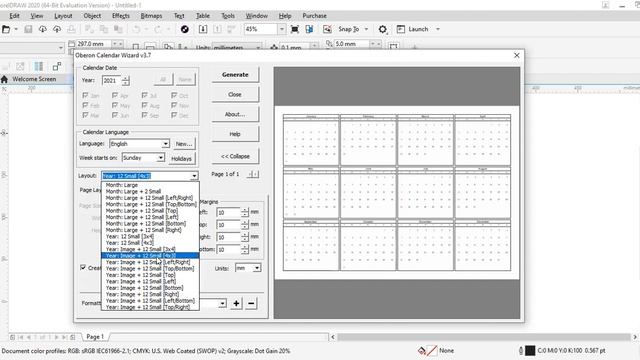The height and width of the screenshot is (360, 640).
Task: Open the Effects menu
Action: tap(120, 16)
